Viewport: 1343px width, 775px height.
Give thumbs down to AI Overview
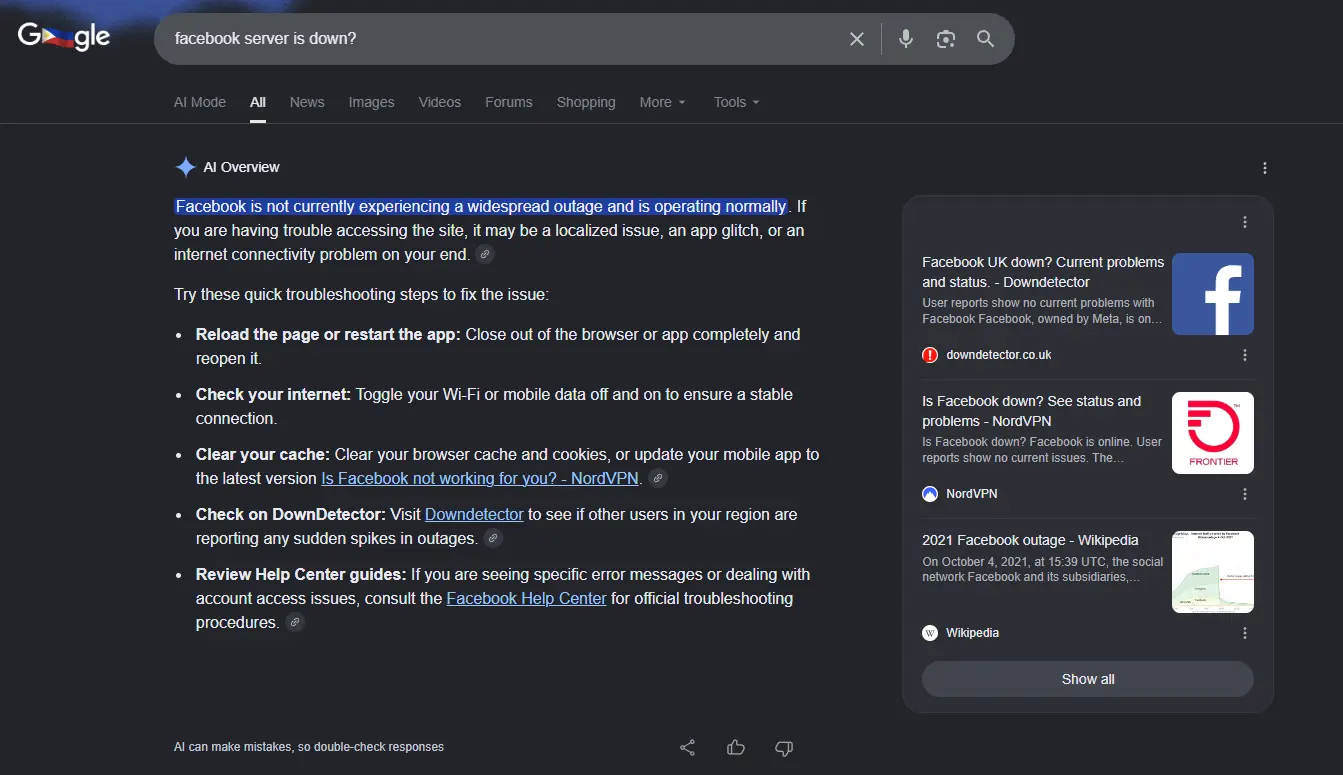(x=784, y=747)
